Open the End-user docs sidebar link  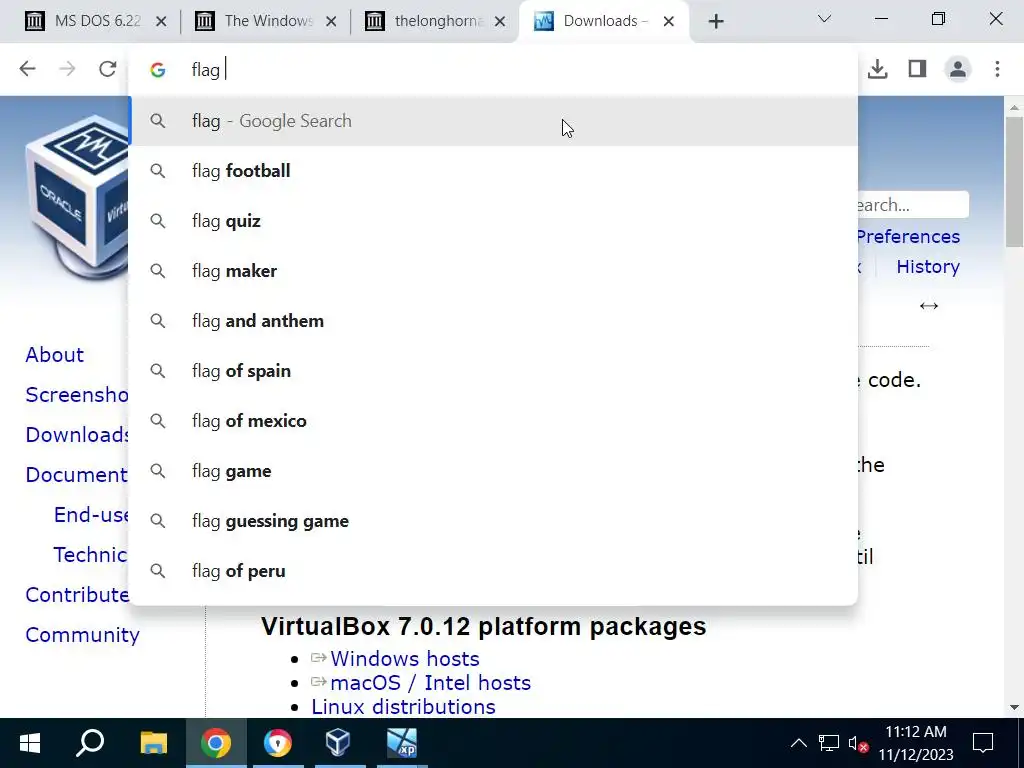point(91,515)
